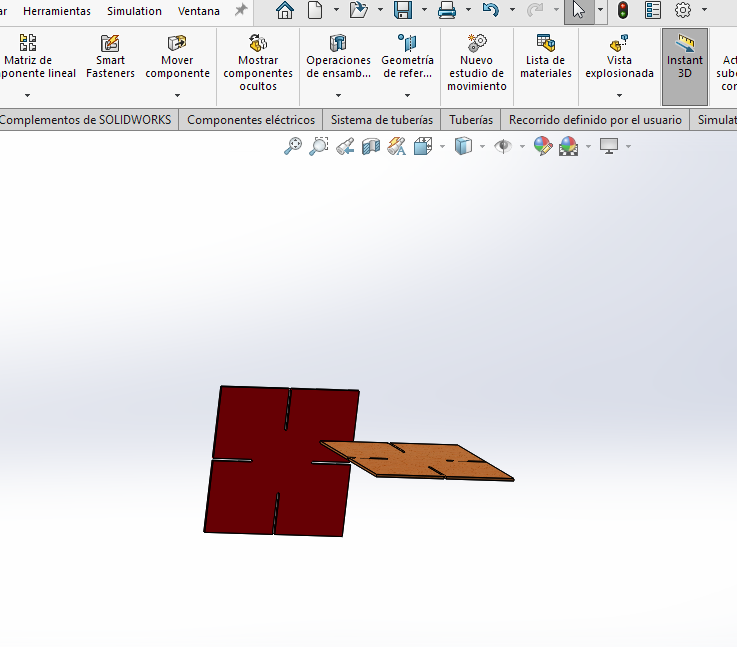This screenshot has width=737, height=647.
Task: Click Dynamic Annotation Views icon
Action: point(397,146)
